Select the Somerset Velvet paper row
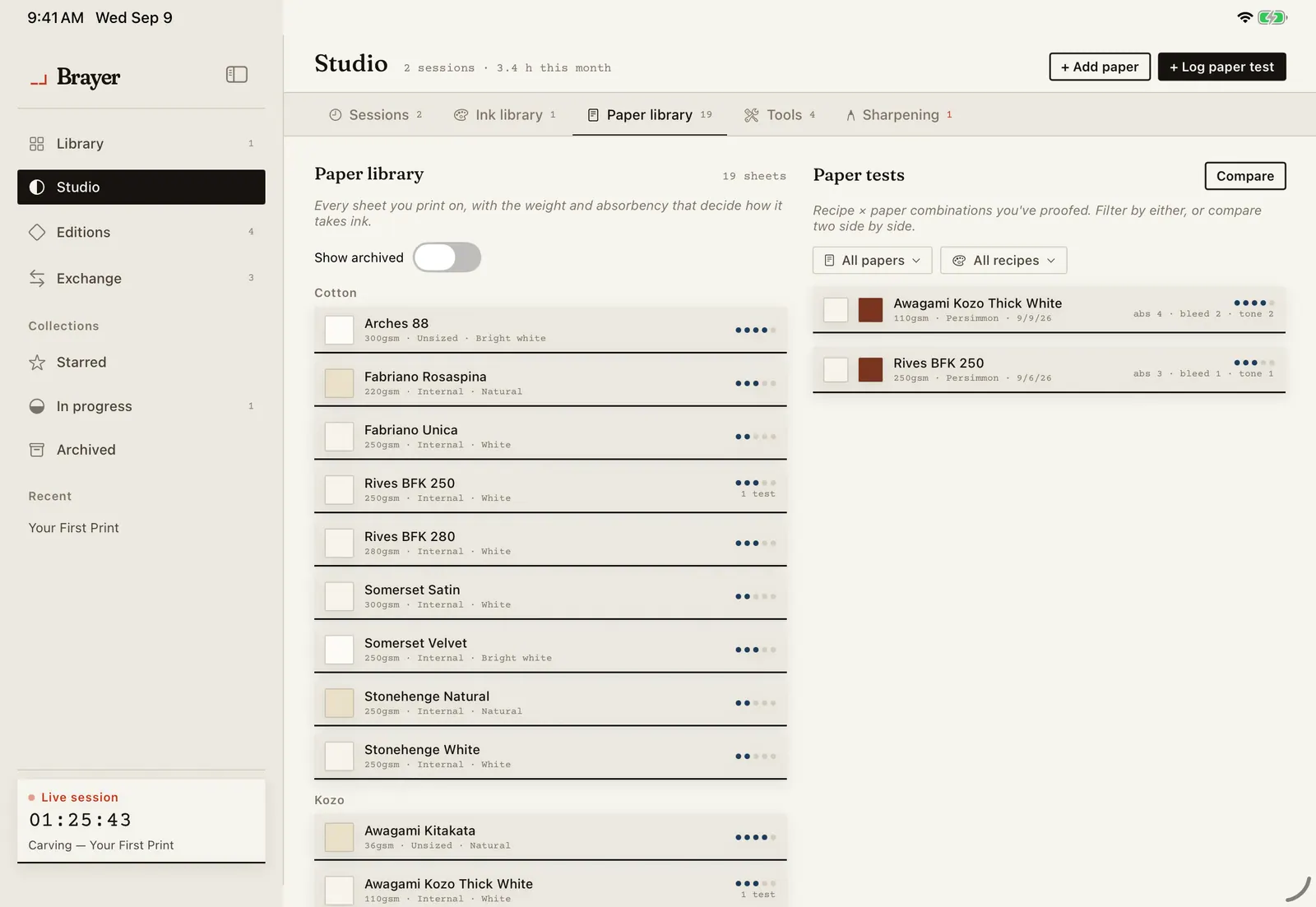The width and height of the screenshot is (1316, 907). pos(550,650)
